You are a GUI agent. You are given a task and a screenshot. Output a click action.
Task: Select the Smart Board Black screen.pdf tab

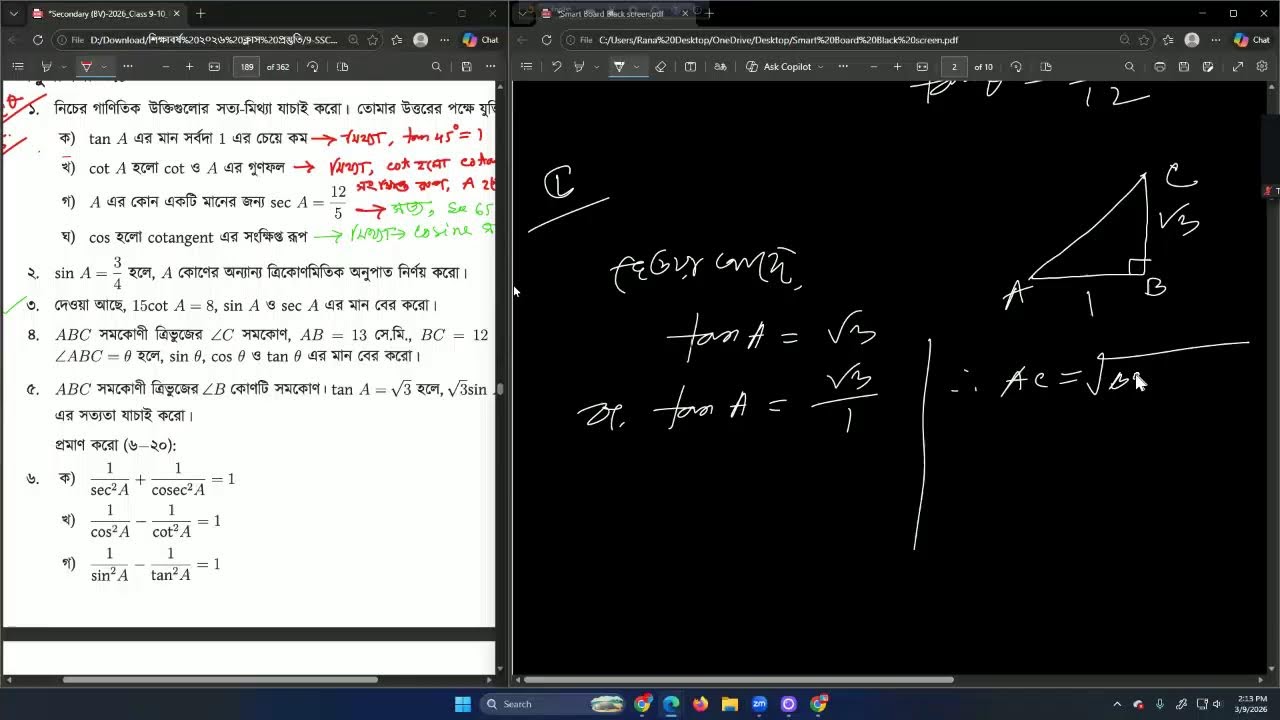pyautogui.click(x=618, y=13)
